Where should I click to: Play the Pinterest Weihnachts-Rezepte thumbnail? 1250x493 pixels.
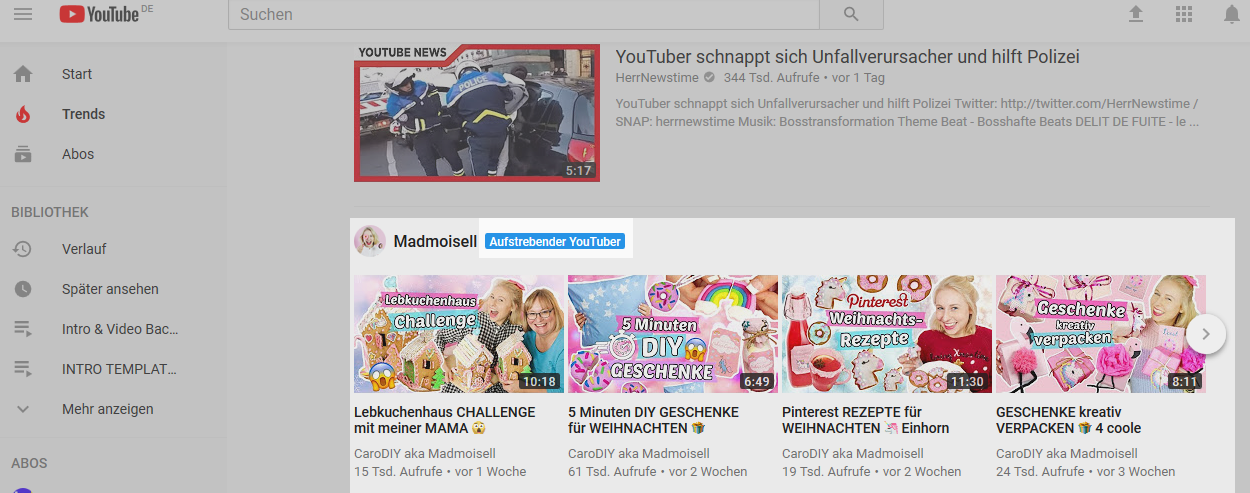(887, 334)
